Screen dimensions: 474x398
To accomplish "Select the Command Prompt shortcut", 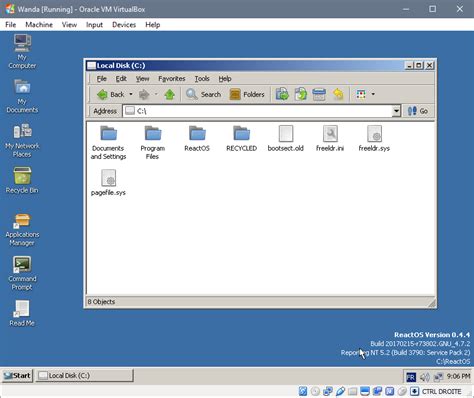I will (x=22, y=274).
